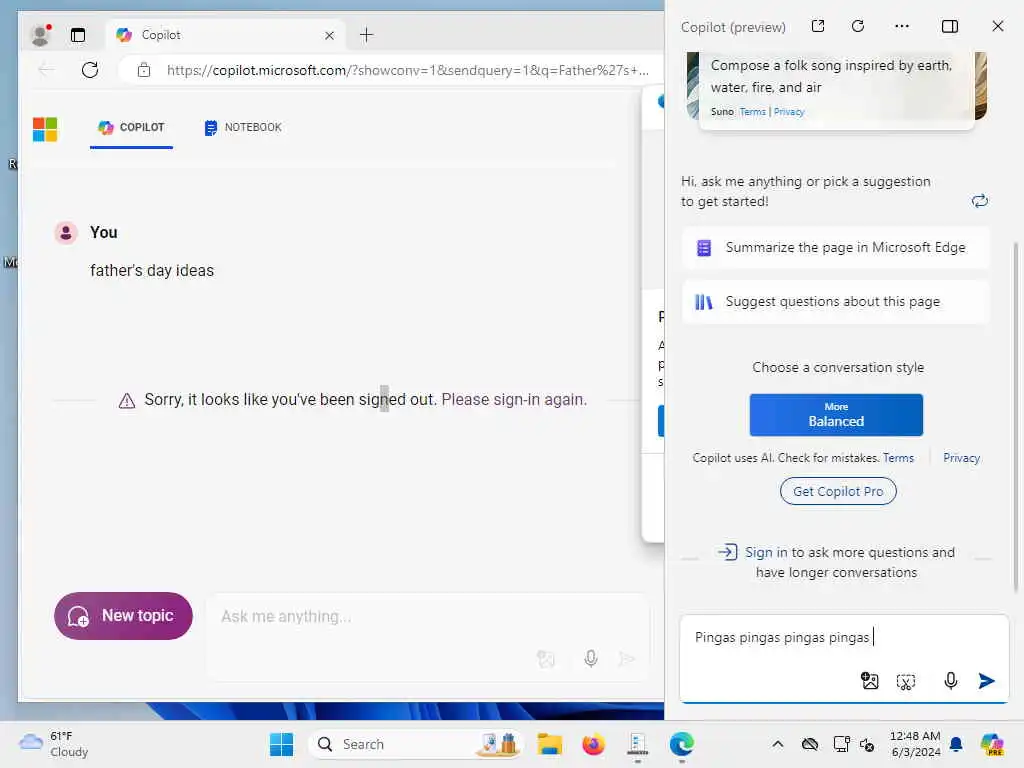This screenshot has width=1024, height=768.
Task: Open Copilot sidebar in new window
Action: tap(818, 26)
